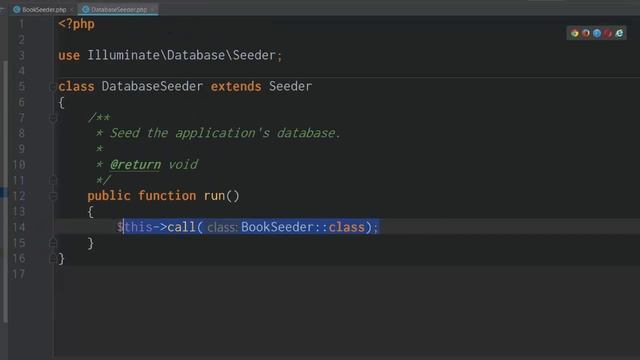Click the 'void' return type in comment

coord(183,164)
